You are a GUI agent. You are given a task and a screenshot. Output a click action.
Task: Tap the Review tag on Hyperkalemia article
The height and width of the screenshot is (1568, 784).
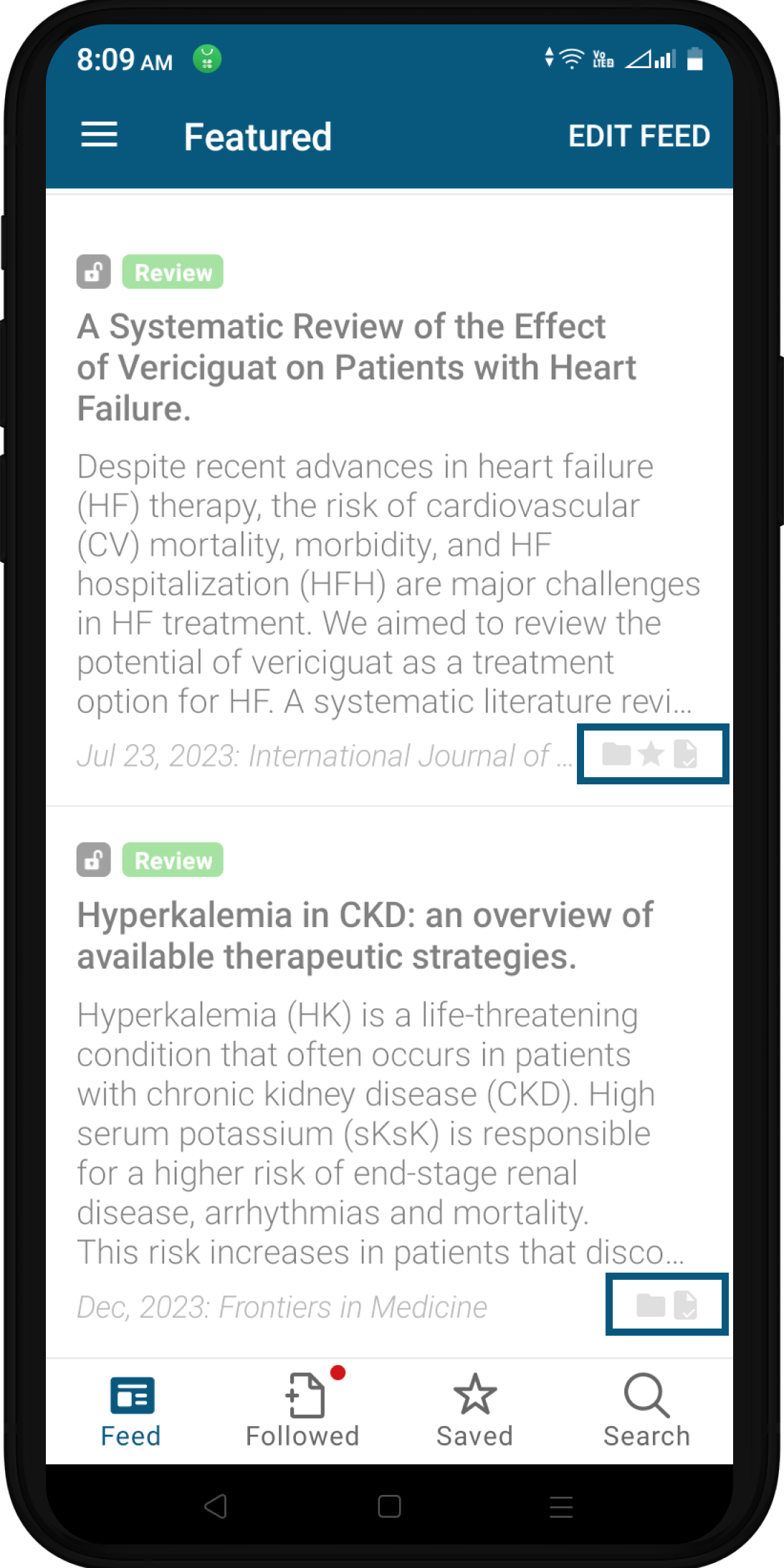coord(173,860)
